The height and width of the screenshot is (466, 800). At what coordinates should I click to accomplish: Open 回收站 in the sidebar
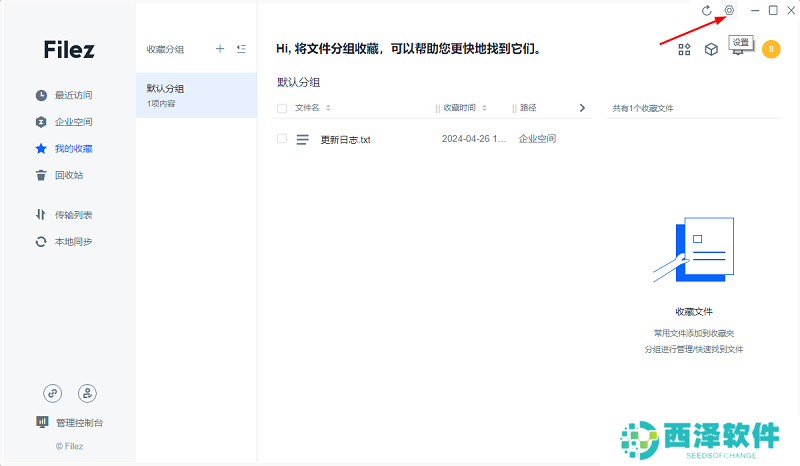click(x=69, y=175)
